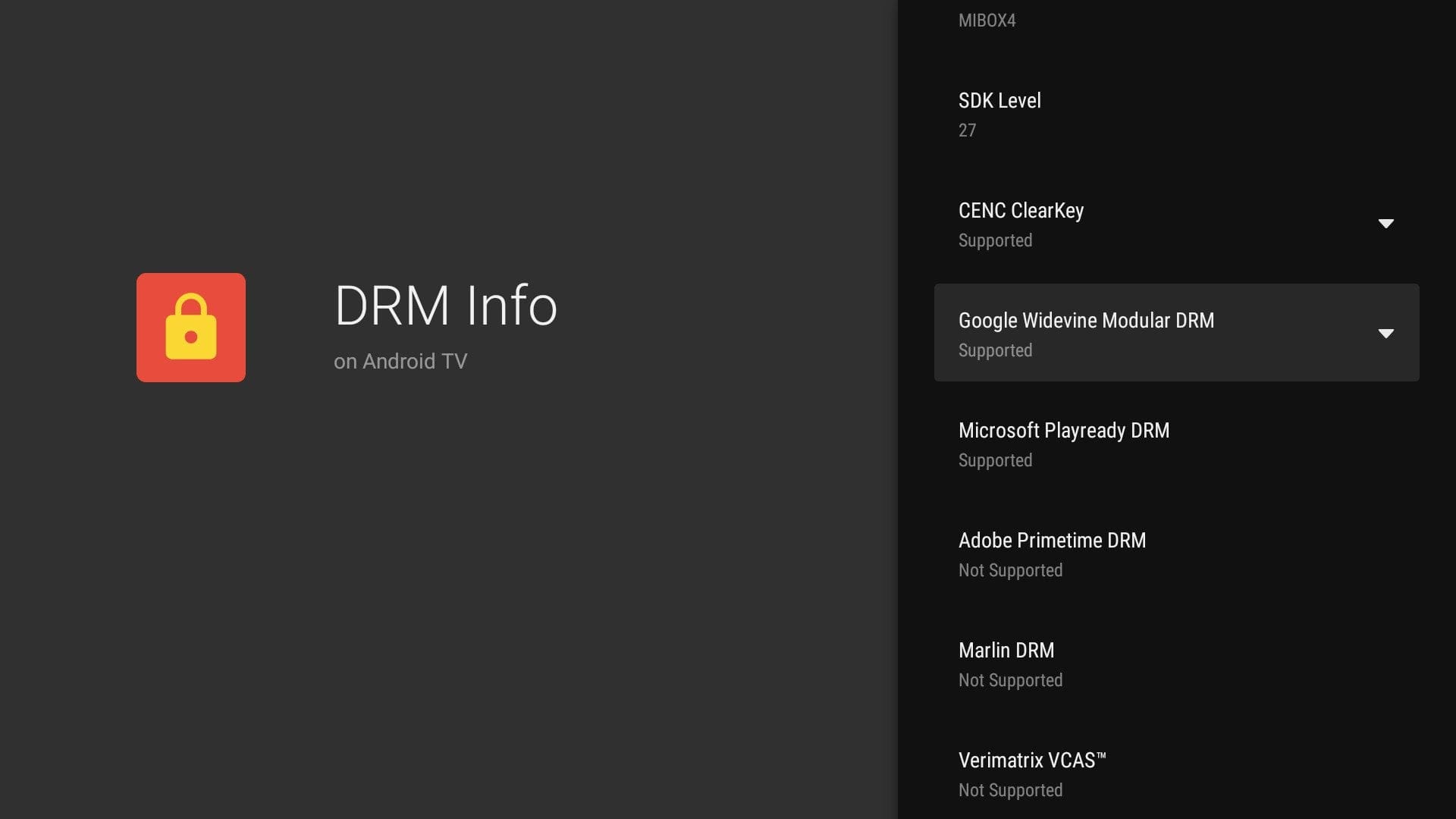Click Not Supported under Marlin DRM
Screen dimensions: 1456x819
(x=1010, y=681)
